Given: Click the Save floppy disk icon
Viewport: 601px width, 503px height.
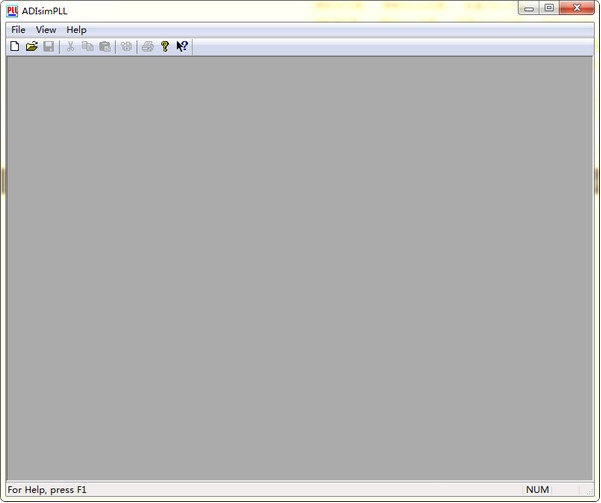Looking at the screenshot, I should click(x=49, y=46).
